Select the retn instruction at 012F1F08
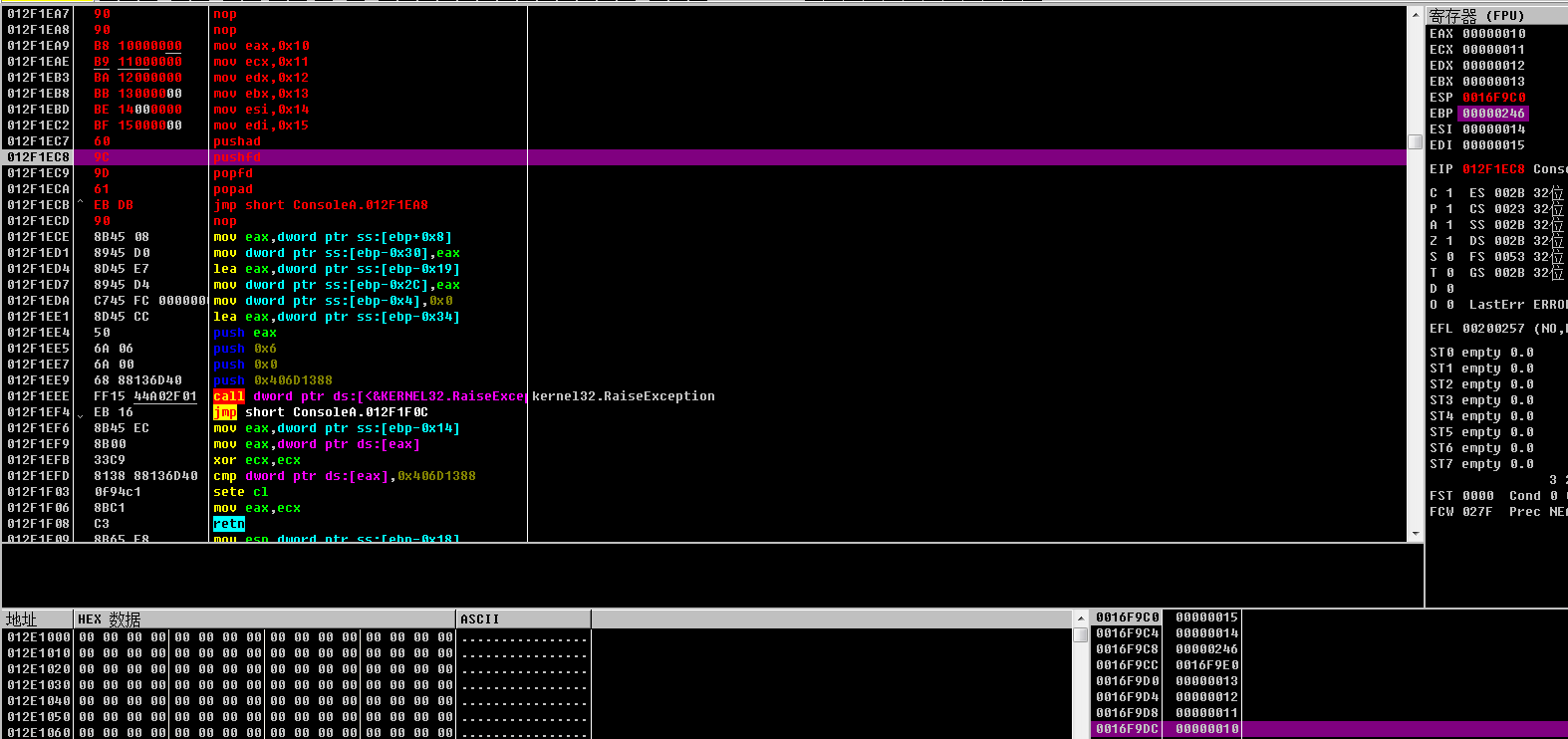The height and width of the screenshot is (739, 1568). point(229,524)
